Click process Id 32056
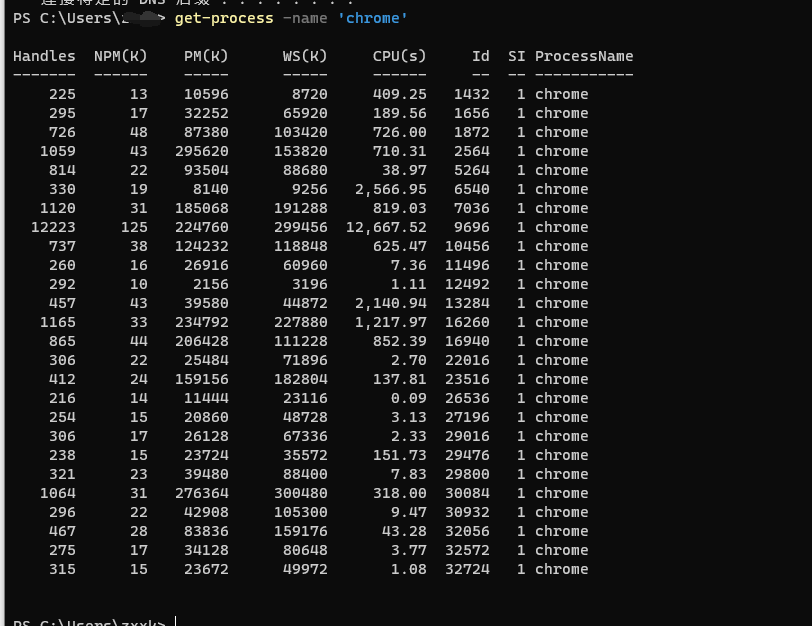This screenshot has height=626, width=812. (x=467, y=531)
